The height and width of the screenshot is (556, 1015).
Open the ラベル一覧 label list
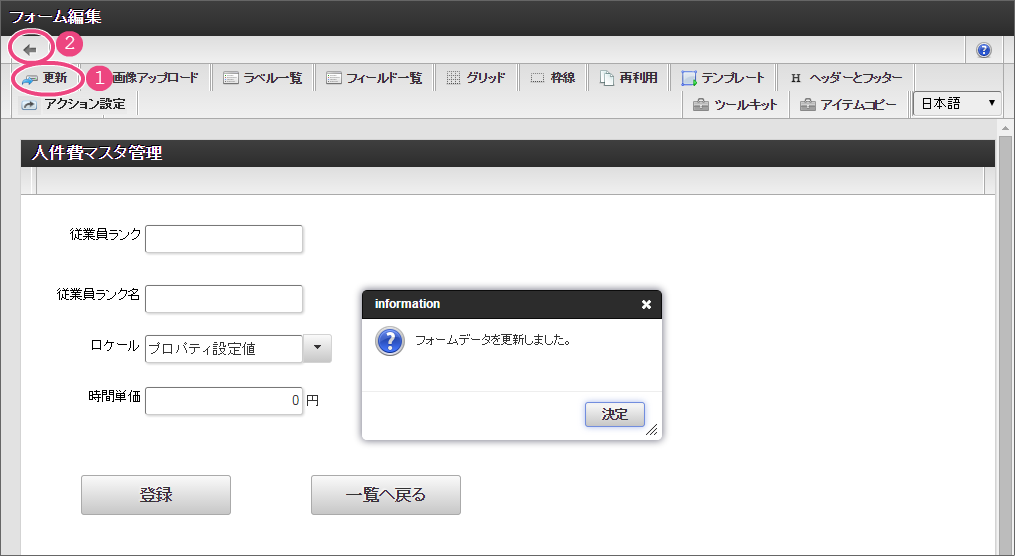pos(263,78)
